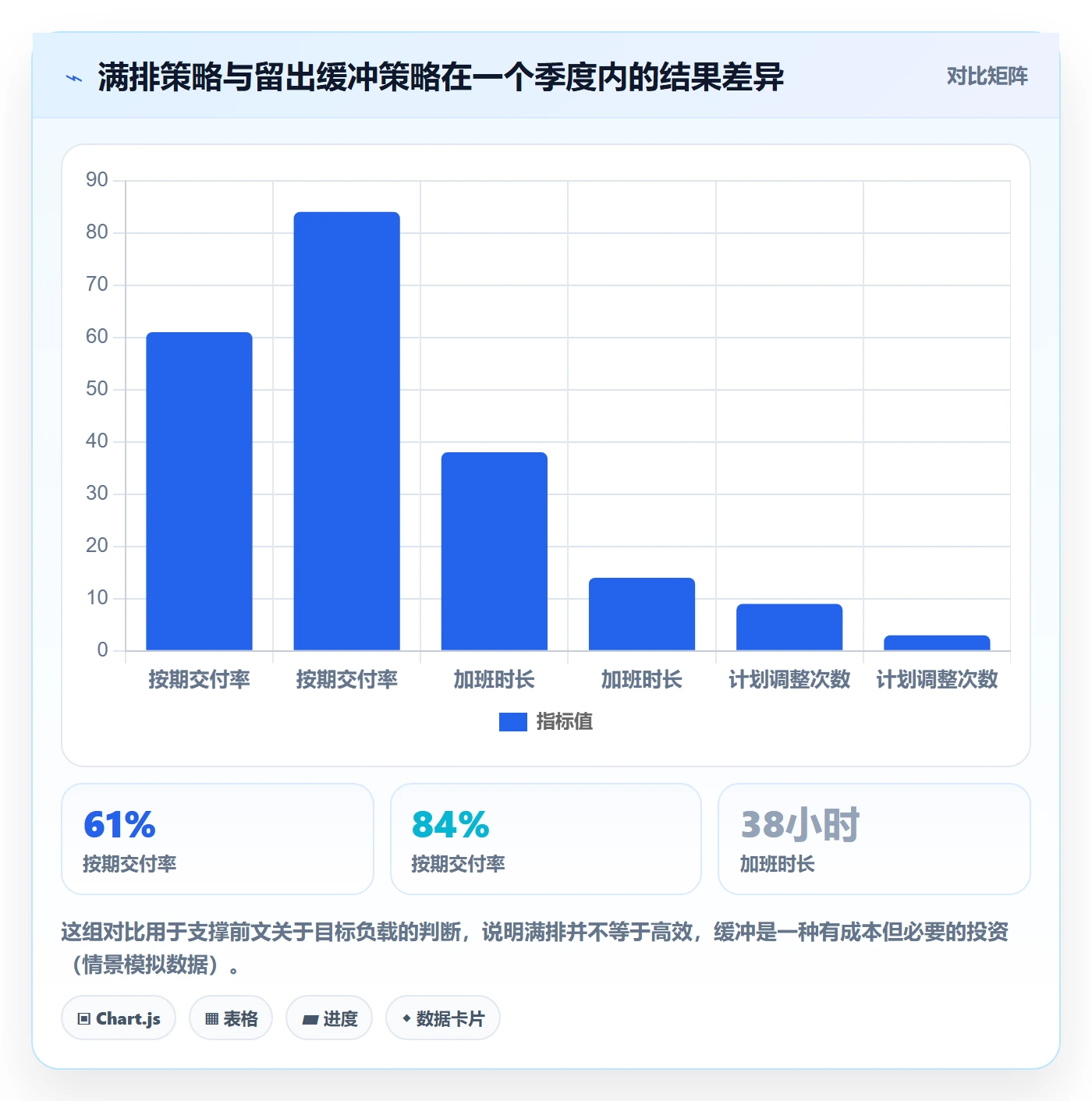Viewport: 1092px width, 1101px height.
Task: Click the 38小时 value text
Action: point(799,824)
